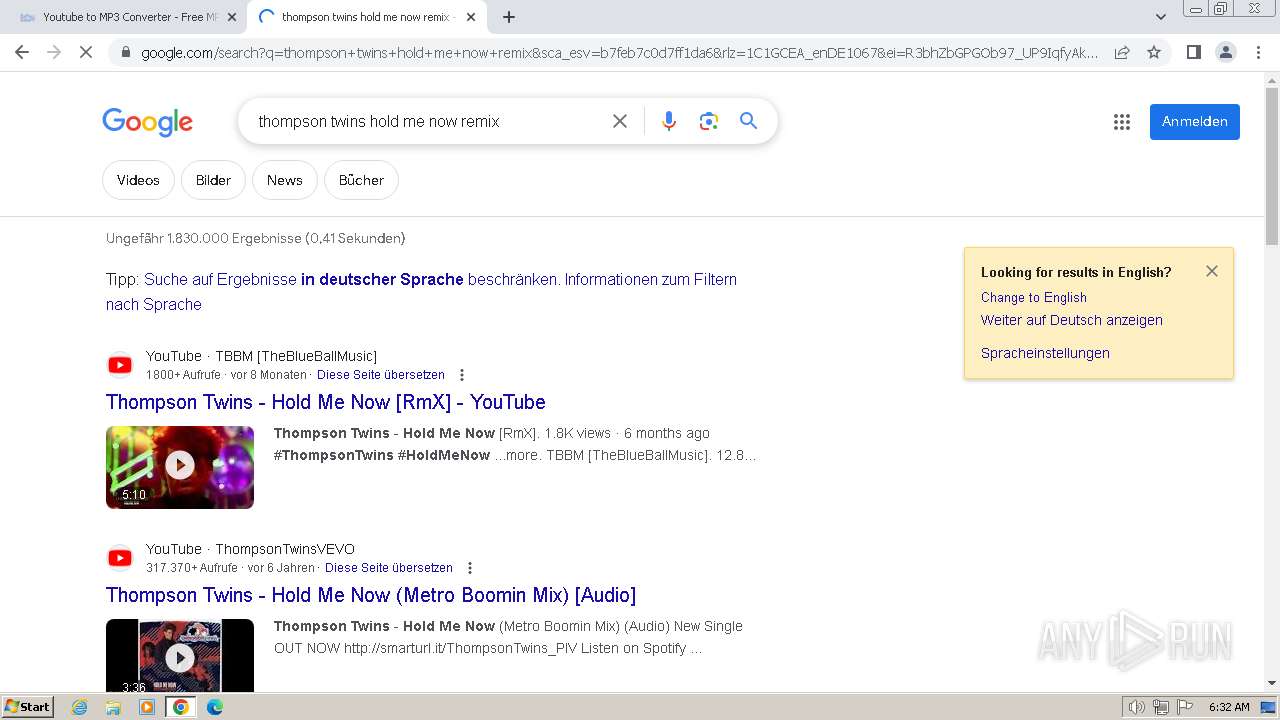Image resolution: width=1280 pixels, height=720 pixels.
Task: Open Microsoft Edge from taskbar
Action: [215, 707]
